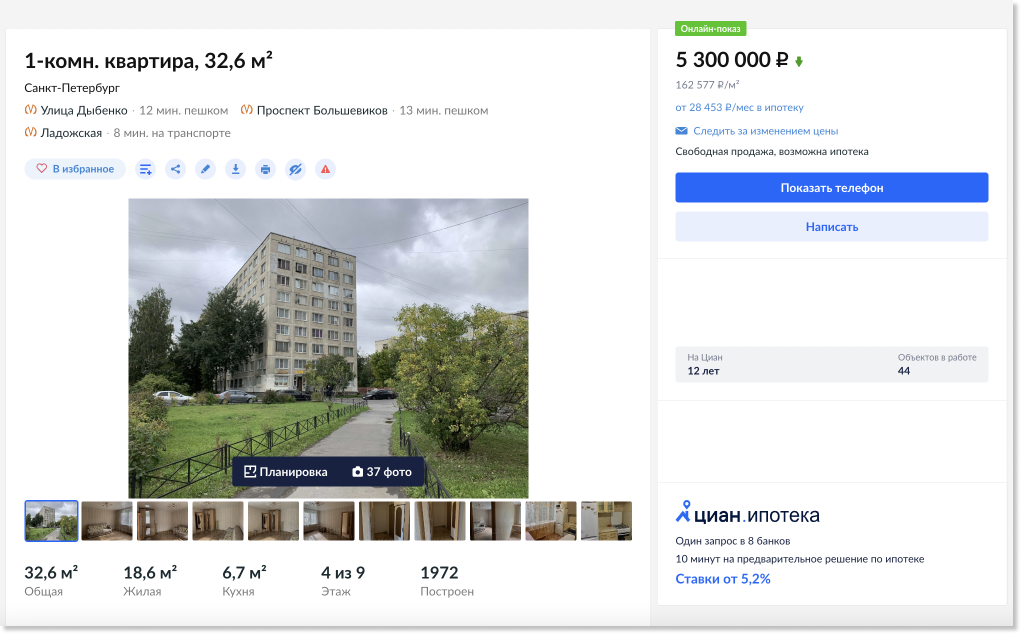The height and width of the screenshot is (634, 1021).
Task: Click '162 577 ₽/м²' price per meter
Action: pos(707,85)
